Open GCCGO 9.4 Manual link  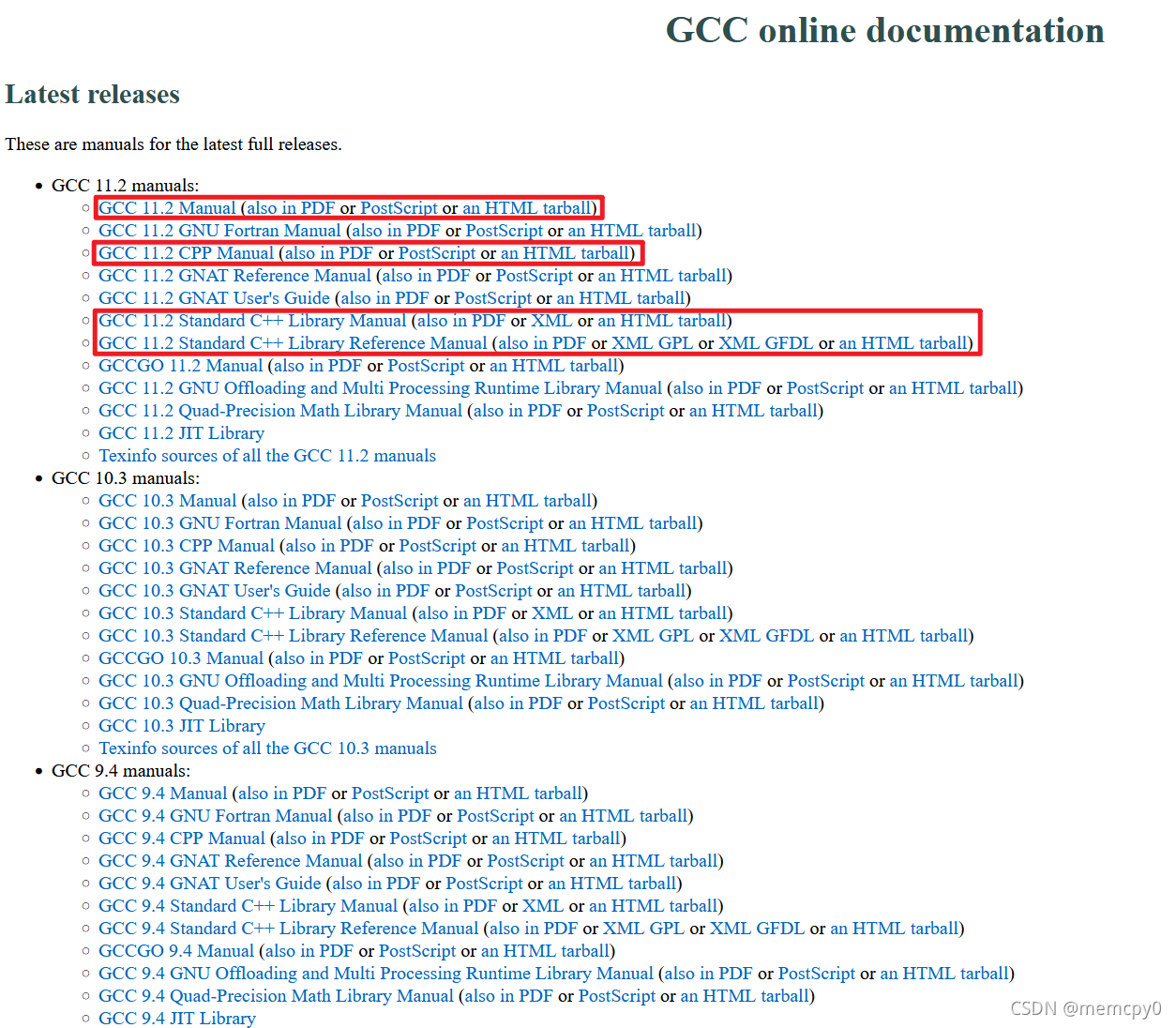[176, 951]
